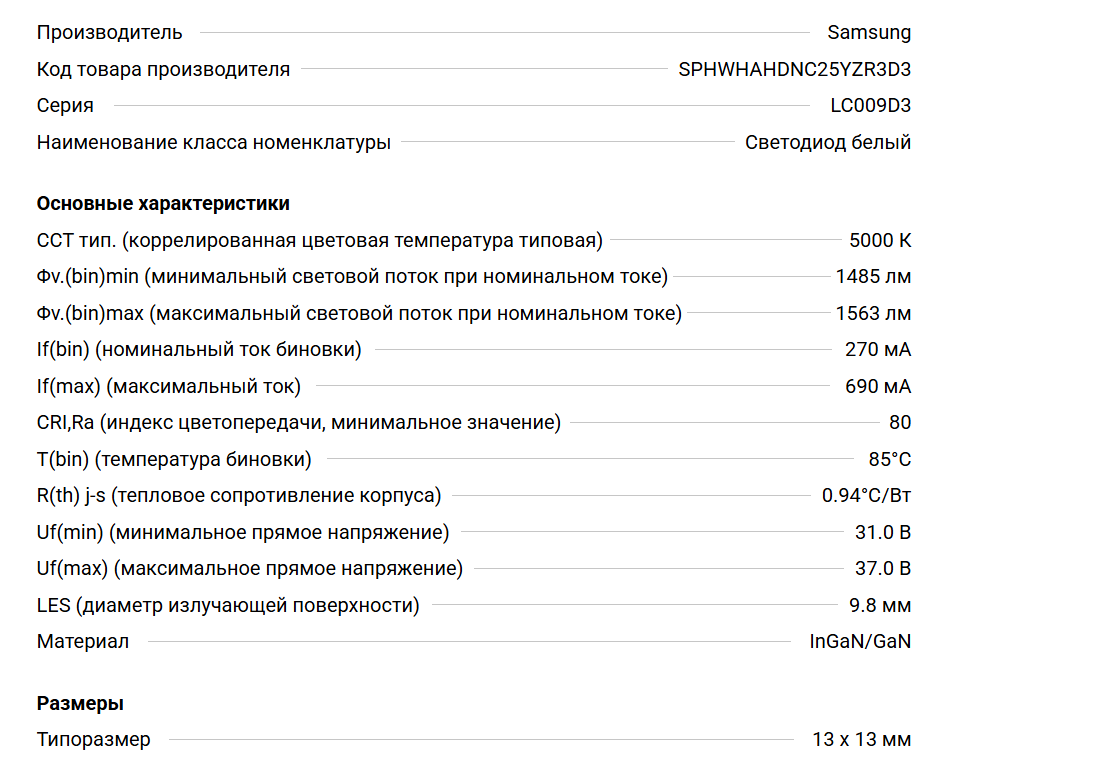1105x767 pixels.
Task: Select the part code SPHWHAHDNC25YZR3D3
Action: (794, 69)
